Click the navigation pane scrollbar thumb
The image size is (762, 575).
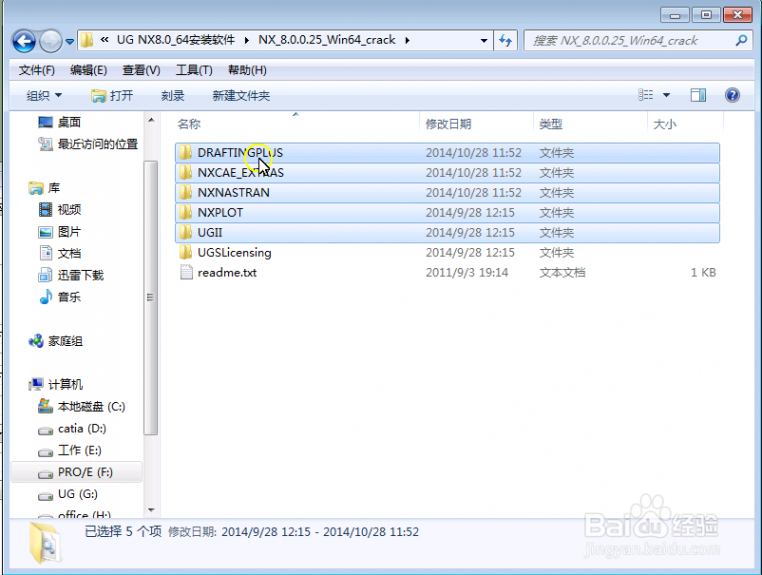151,297
